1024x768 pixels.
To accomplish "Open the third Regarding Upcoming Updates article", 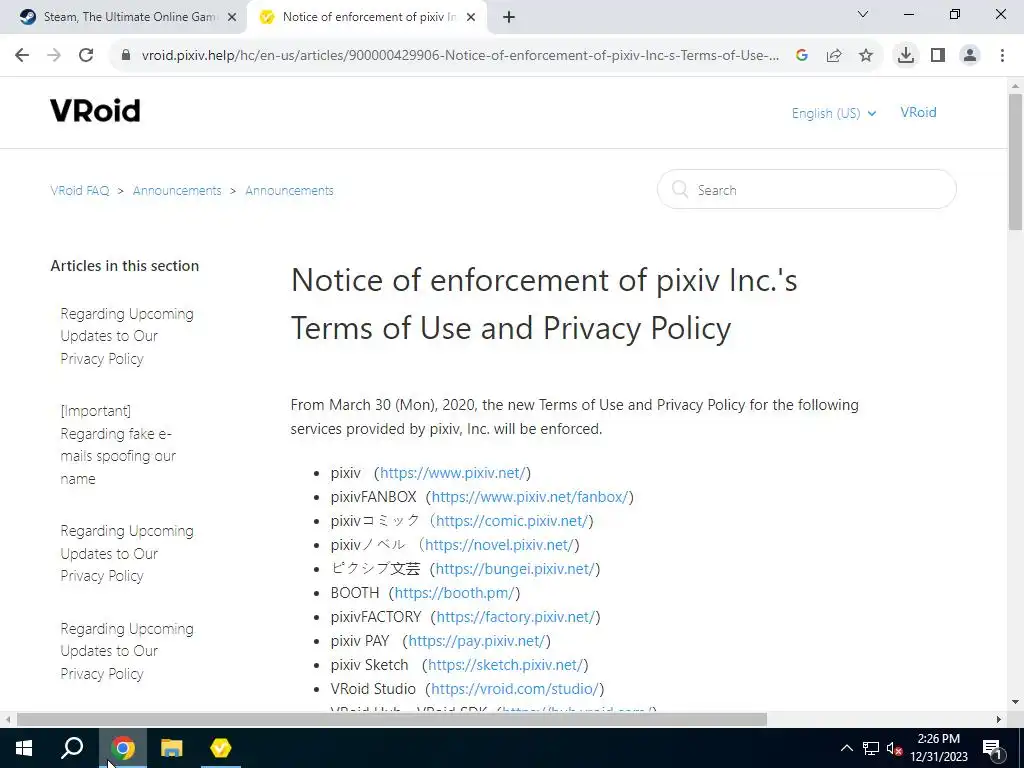I will [127, 651].
